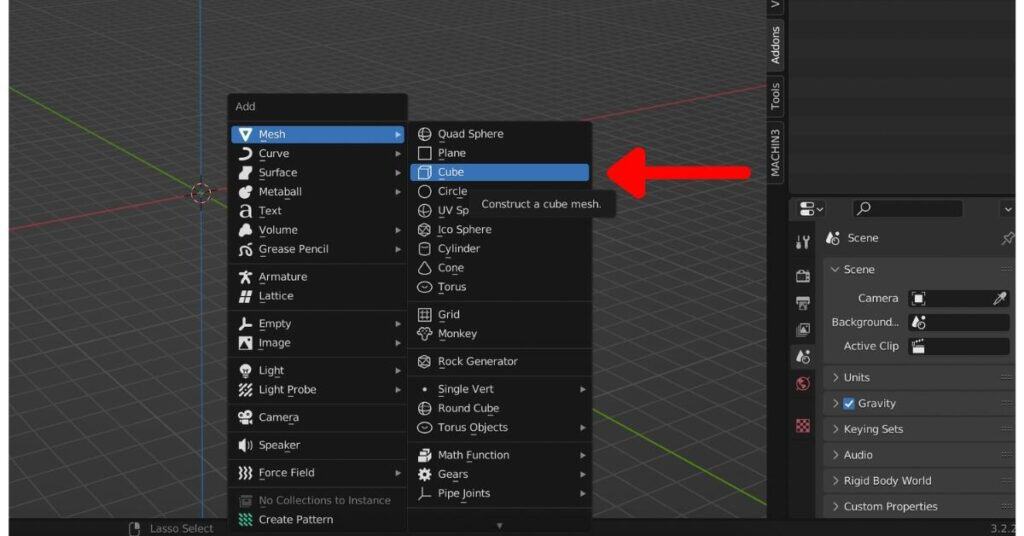Open the World properties tab
This screenshot has width=1024, height=536.
(x=802, y=384)
